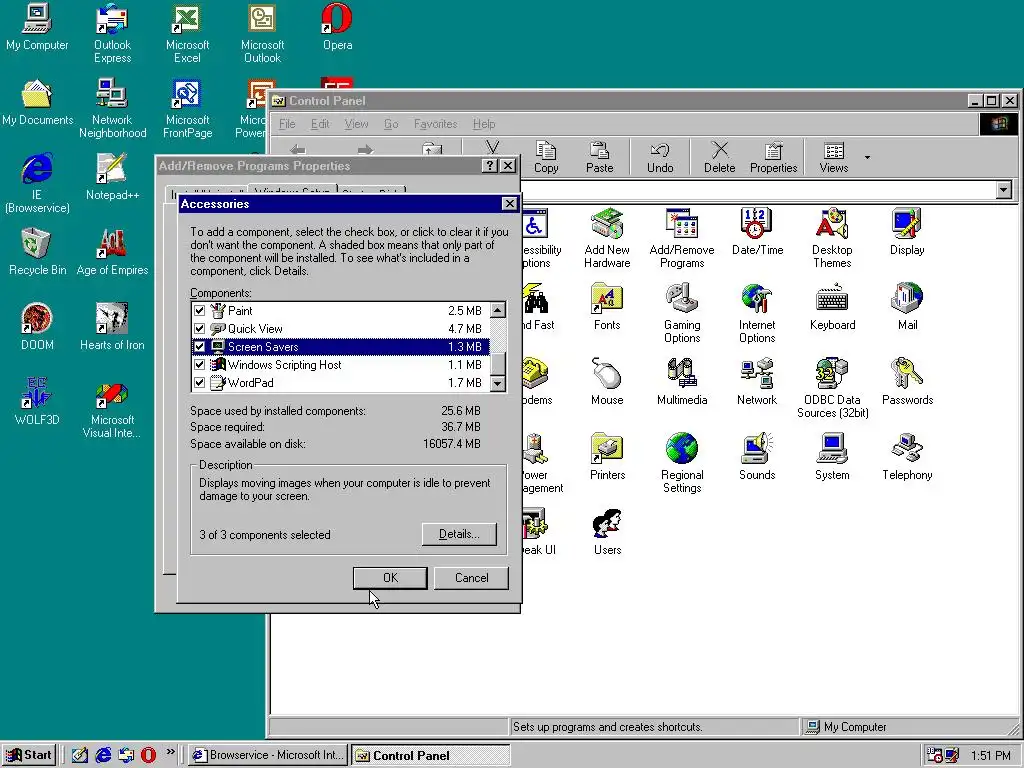This screenshot has height=768, width=1024.
Task: Open Gaming Options icon
Action: (682, 313)
